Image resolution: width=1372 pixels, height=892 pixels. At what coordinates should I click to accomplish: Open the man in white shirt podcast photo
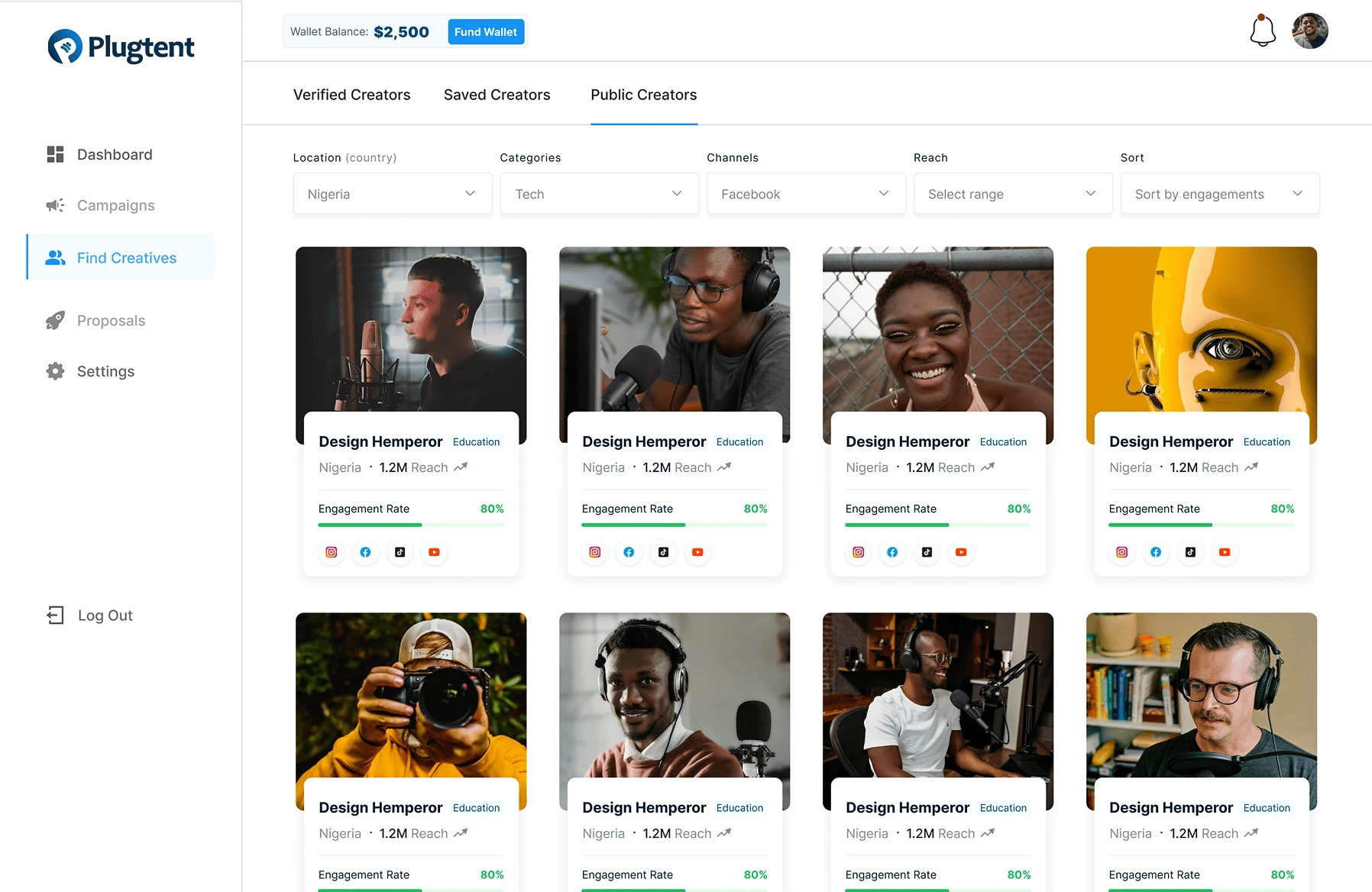tap(938, 695)
